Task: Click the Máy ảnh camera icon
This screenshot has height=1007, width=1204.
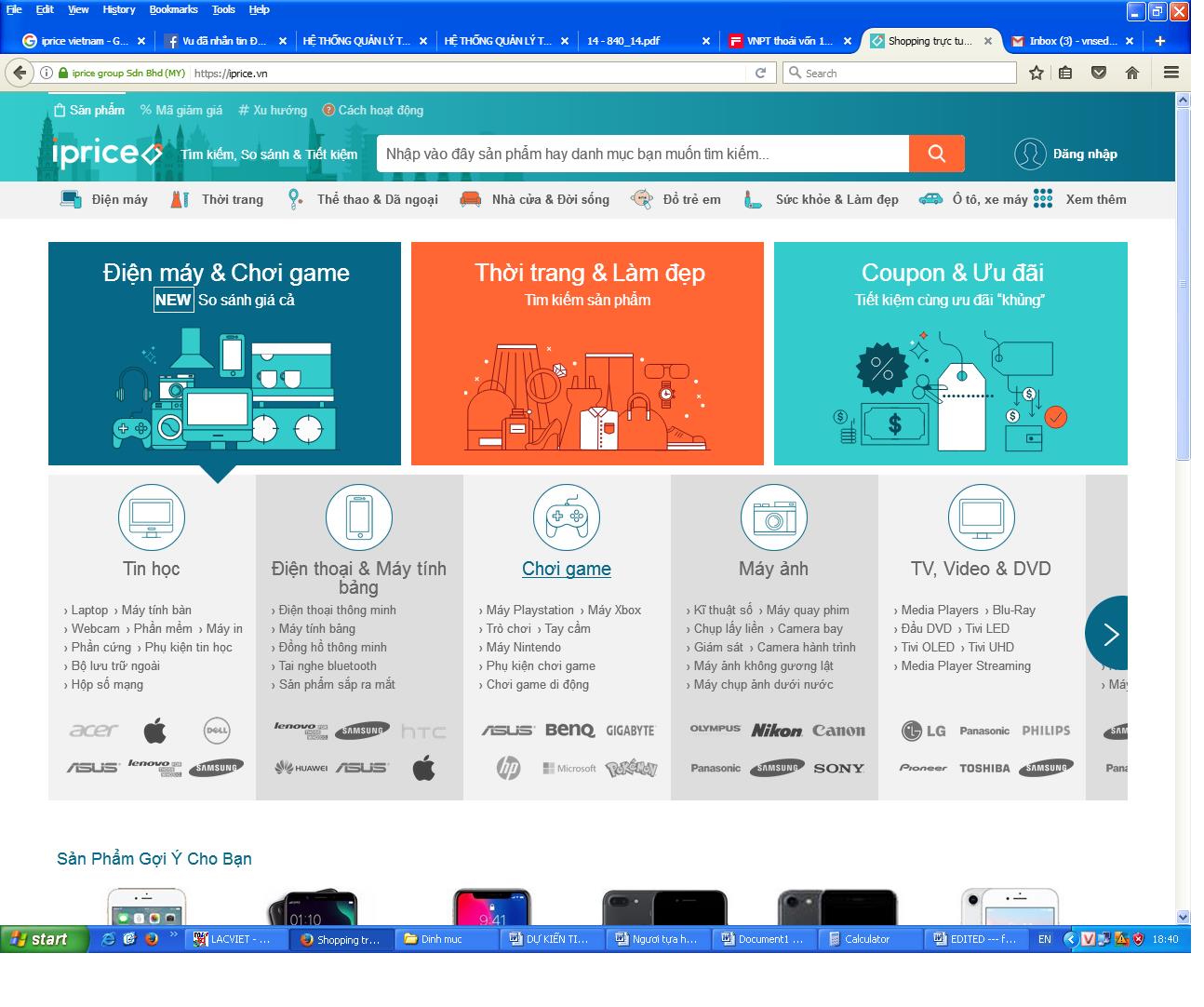Action: point(773,517)
